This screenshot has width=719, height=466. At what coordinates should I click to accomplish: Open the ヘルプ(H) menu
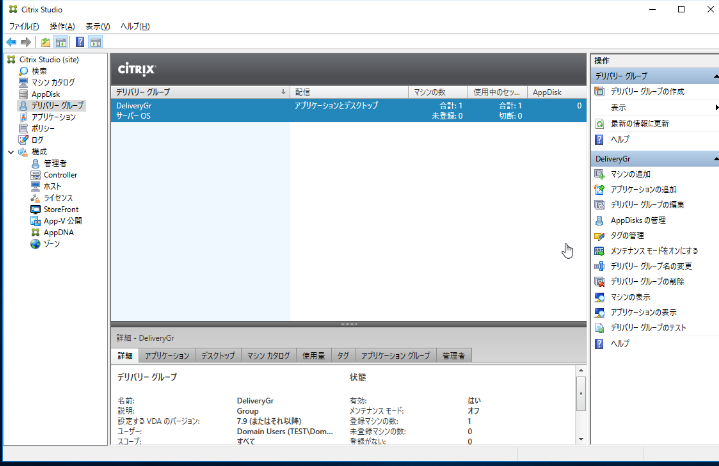point(135,26)
